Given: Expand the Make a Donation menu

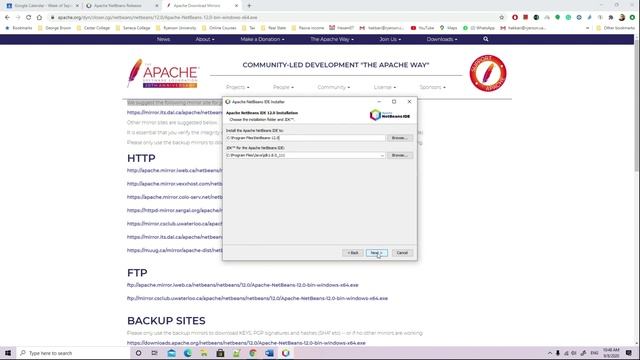Looking at the screenshot, I should click(262, 39).
